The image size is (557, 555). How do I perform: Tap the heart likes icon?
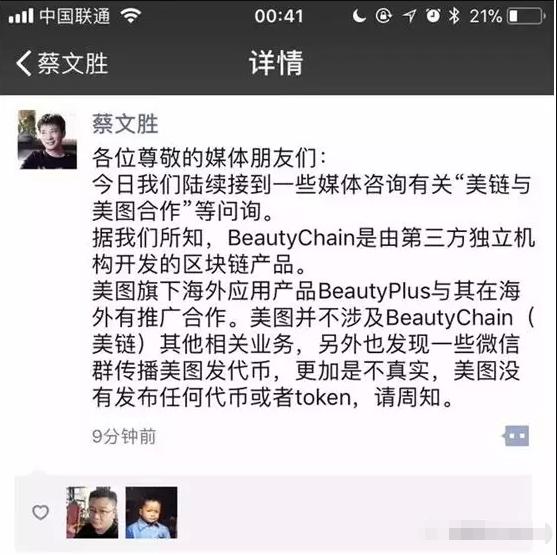40,512
